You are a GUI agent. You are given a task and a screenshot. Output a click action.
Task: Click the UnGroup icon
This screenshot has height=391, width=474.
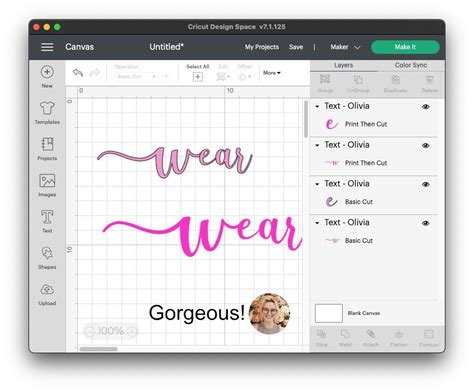point(358,79)
